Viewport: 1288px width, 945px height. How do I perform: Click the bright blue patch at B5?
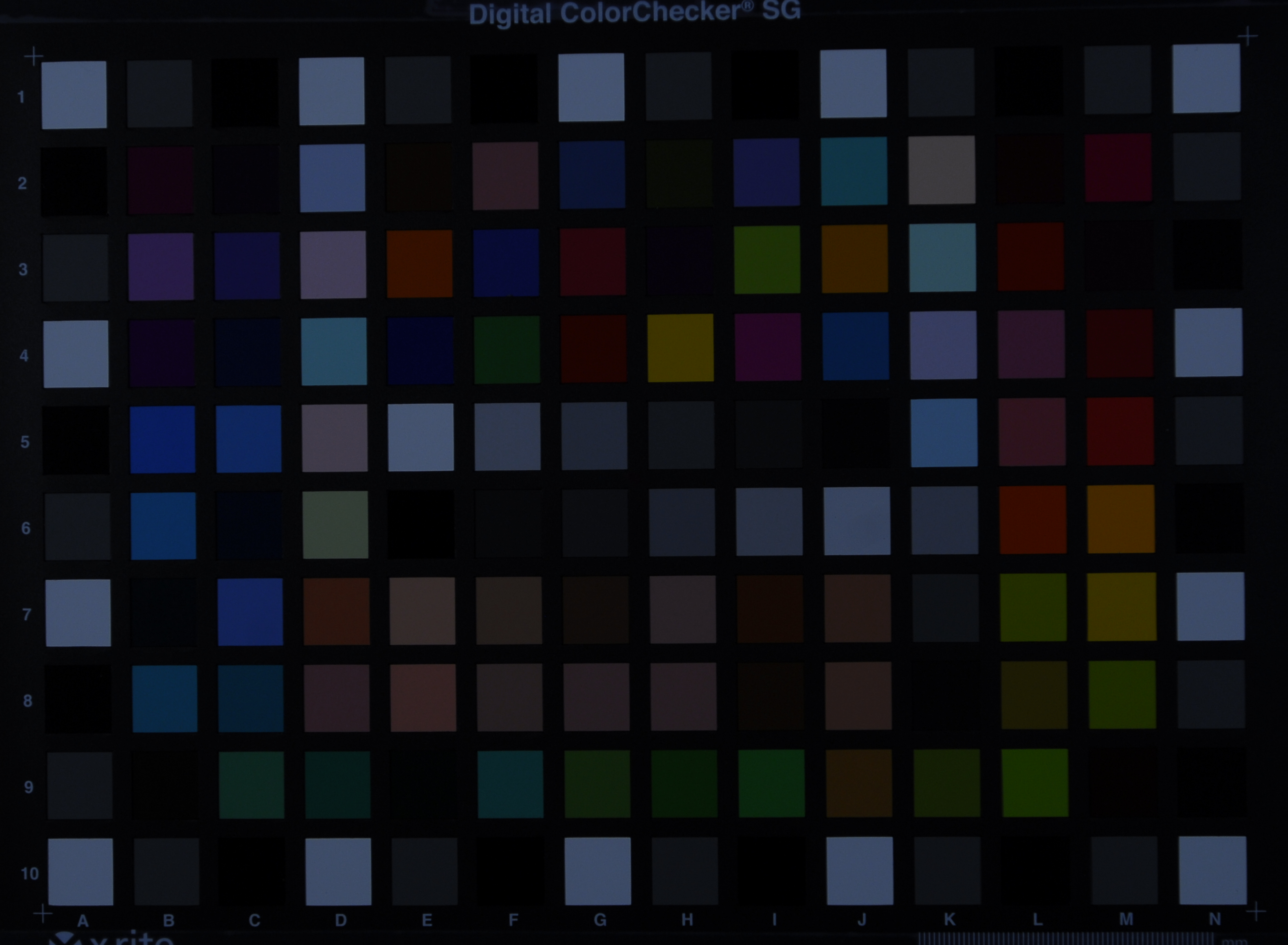click(162, 439)
